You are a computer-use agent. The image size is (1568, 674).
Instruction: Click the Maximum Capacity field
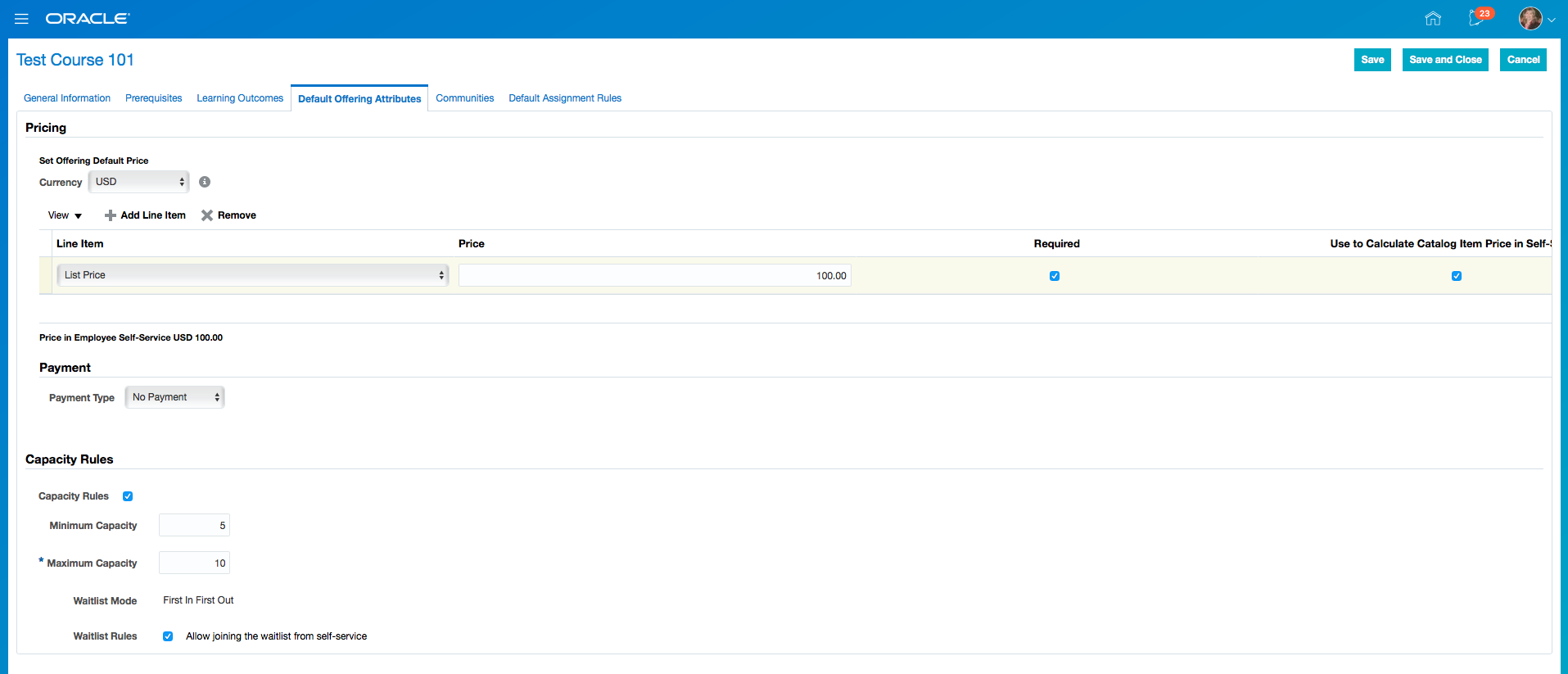[194, 563]
